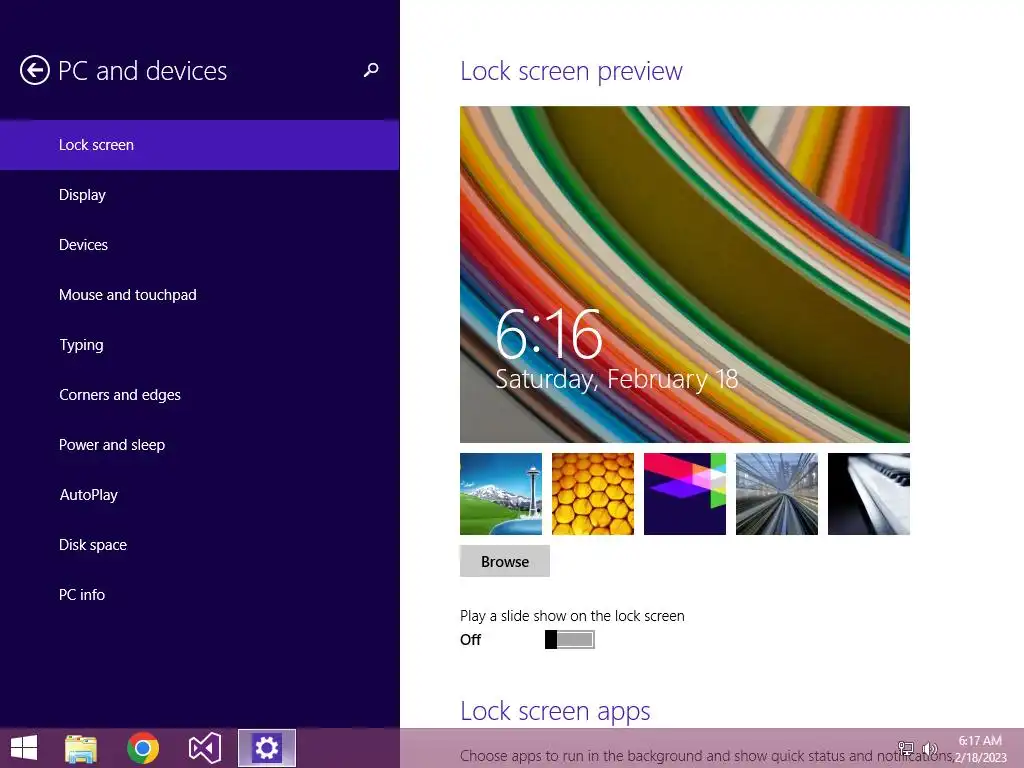Image resolution: width=1024 pixels, height=768 pixels.
Task: Select the Lock screen category
Action: pos(199,145)
